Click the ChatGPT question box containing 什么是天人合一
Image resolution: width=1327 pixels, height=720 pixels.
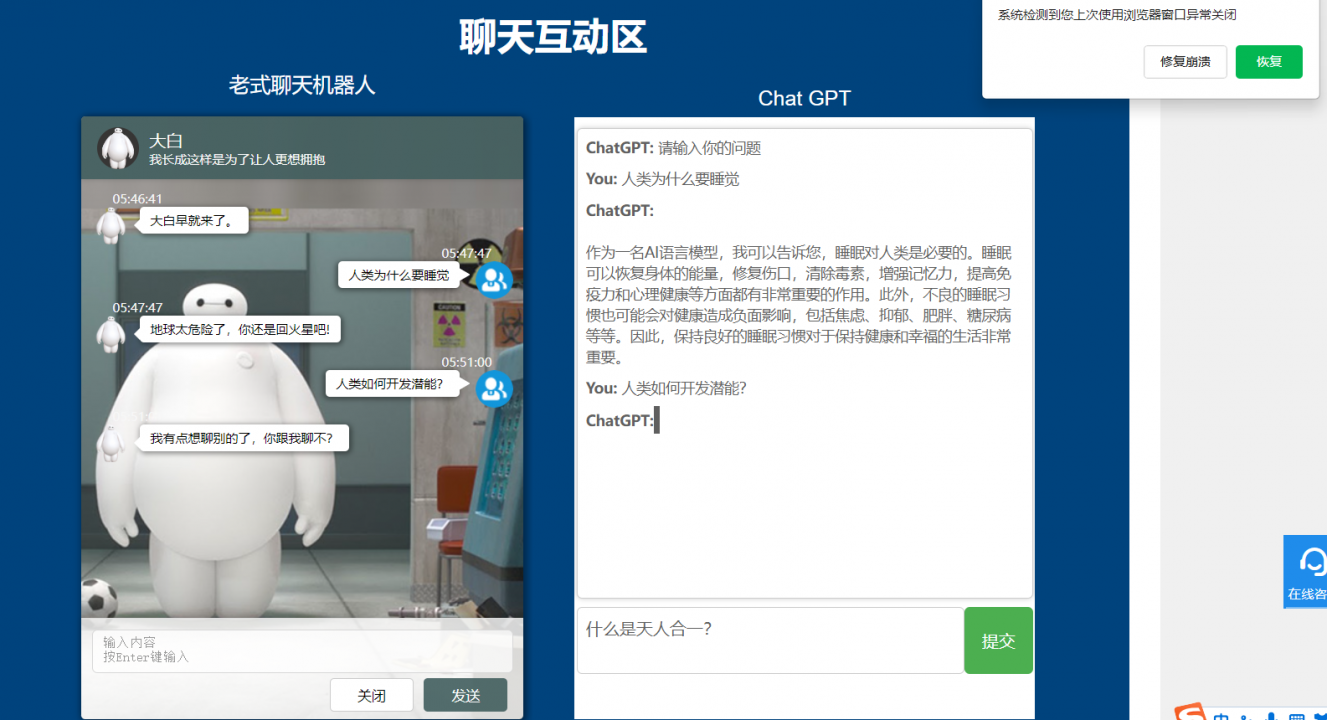pyautogui.click(x=770, y=641)
